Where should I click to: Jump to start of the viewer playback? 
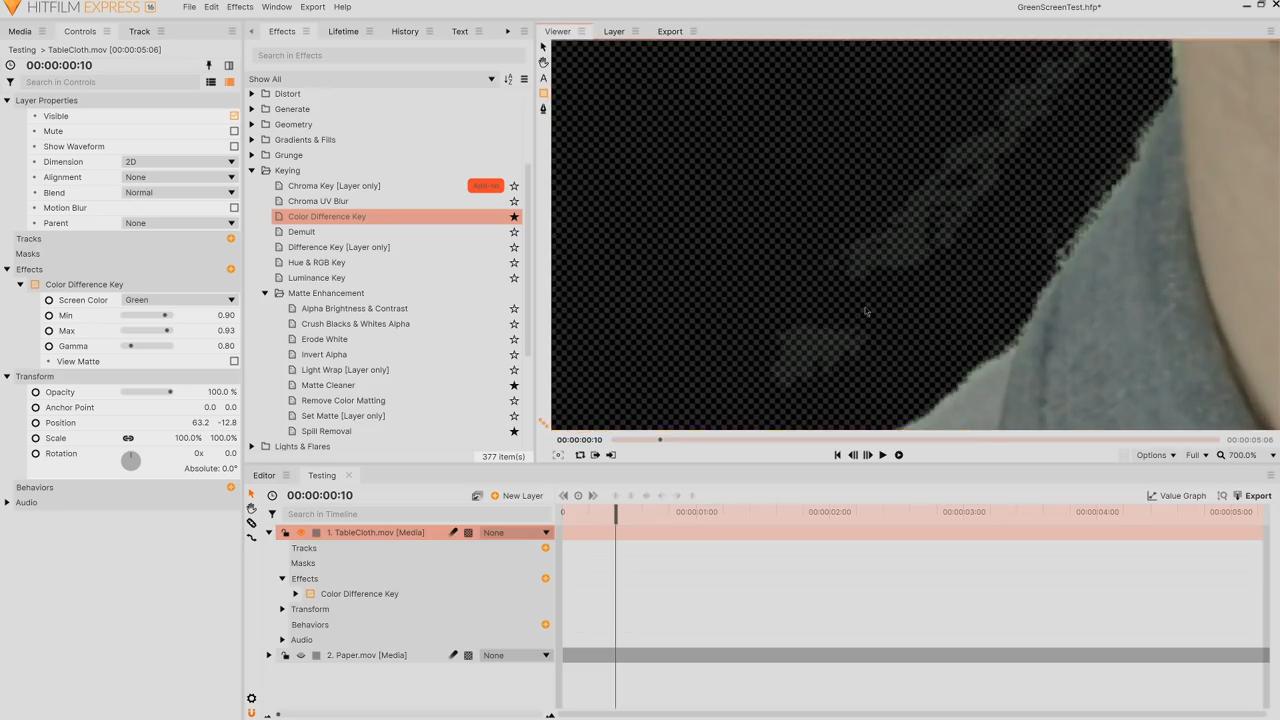[x=837, y=455]
